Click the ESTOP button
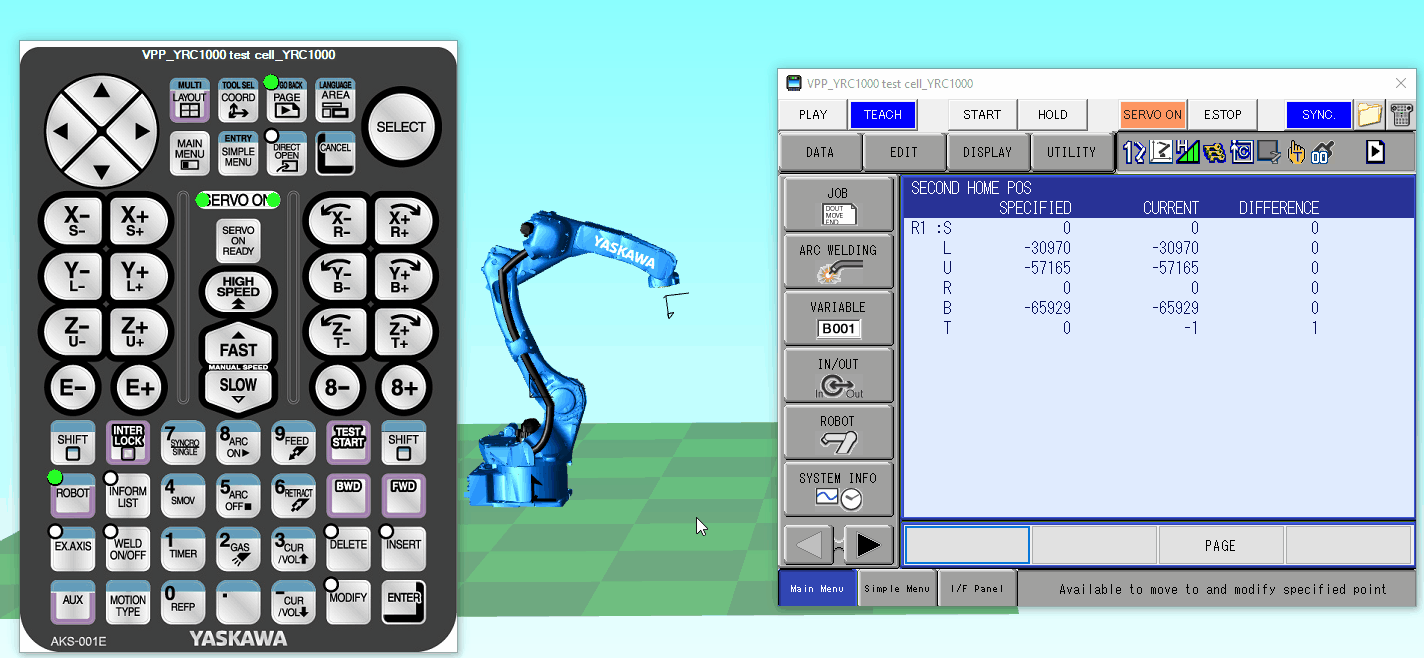This screenshot has height=658, width=1424. click(x=1222, y=114)
